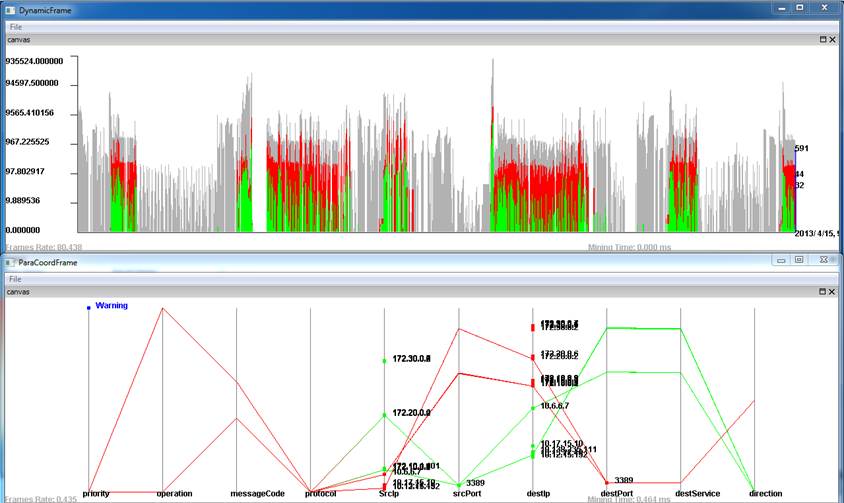Close the DynamicFrame window
The width and height of the screenshot is (844, 503).
point(824,8)
